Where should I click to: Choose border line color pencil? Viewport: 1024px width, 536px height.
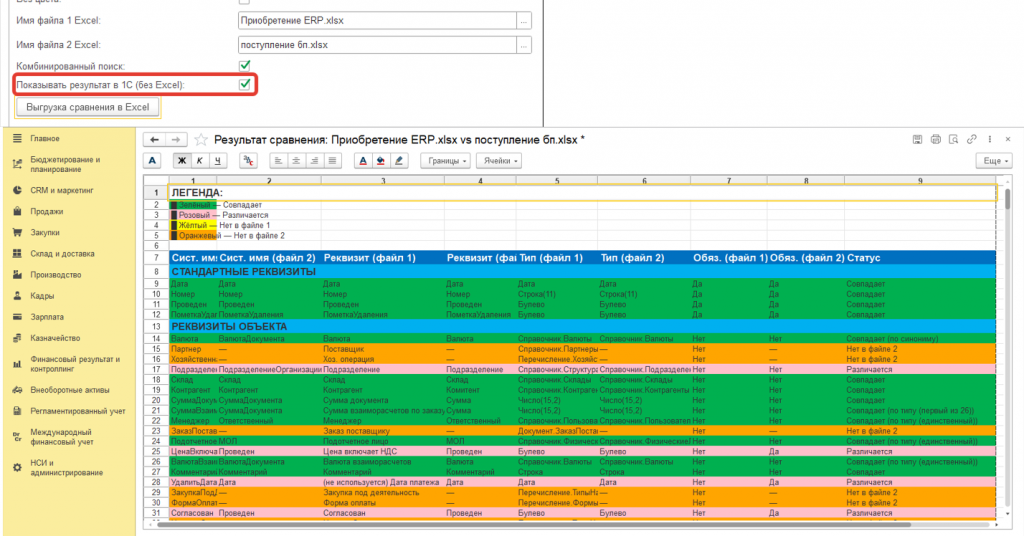[399, 161]
